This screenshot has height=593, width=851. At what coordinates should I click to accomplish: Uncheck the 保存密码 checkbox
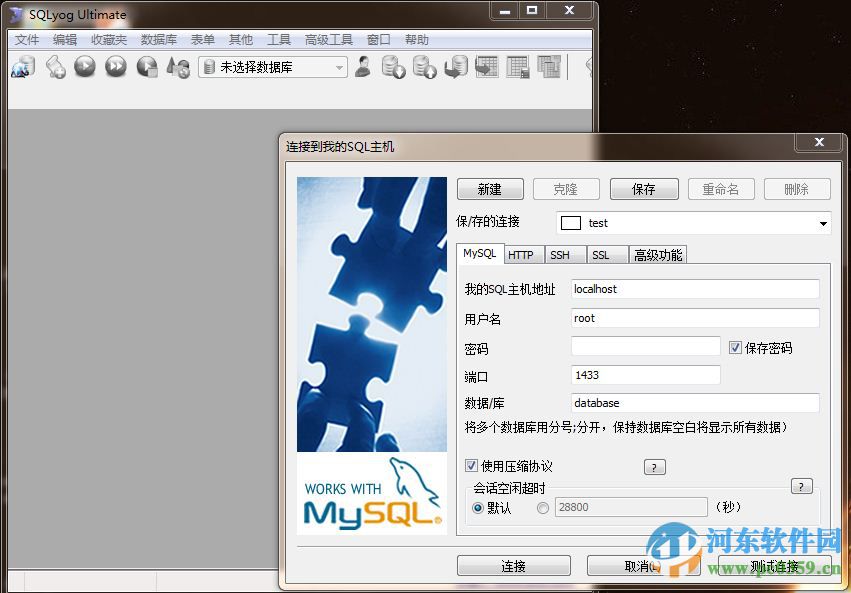point(737,346)
